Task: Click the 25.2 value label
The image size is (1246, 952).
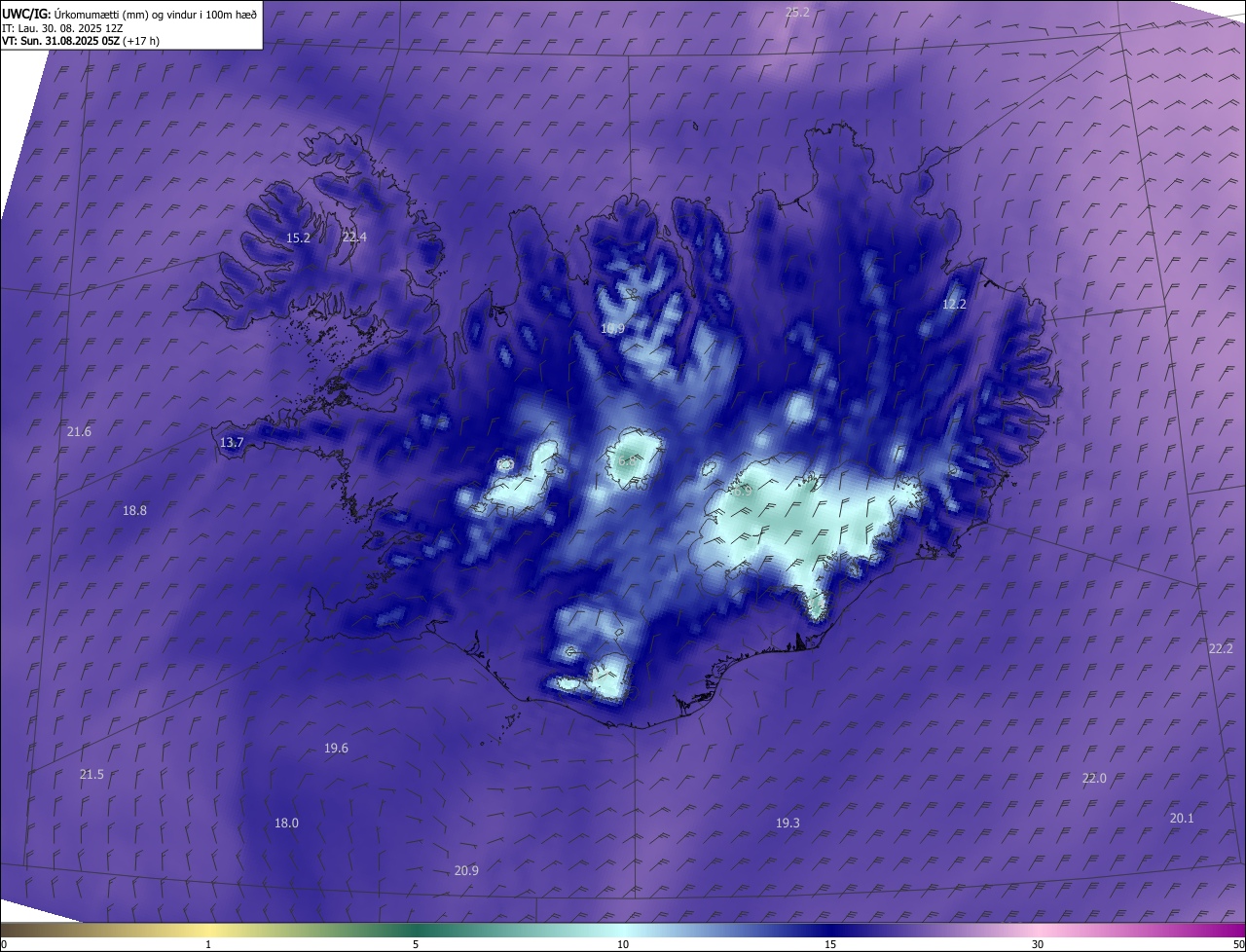Action: [797, 12]
